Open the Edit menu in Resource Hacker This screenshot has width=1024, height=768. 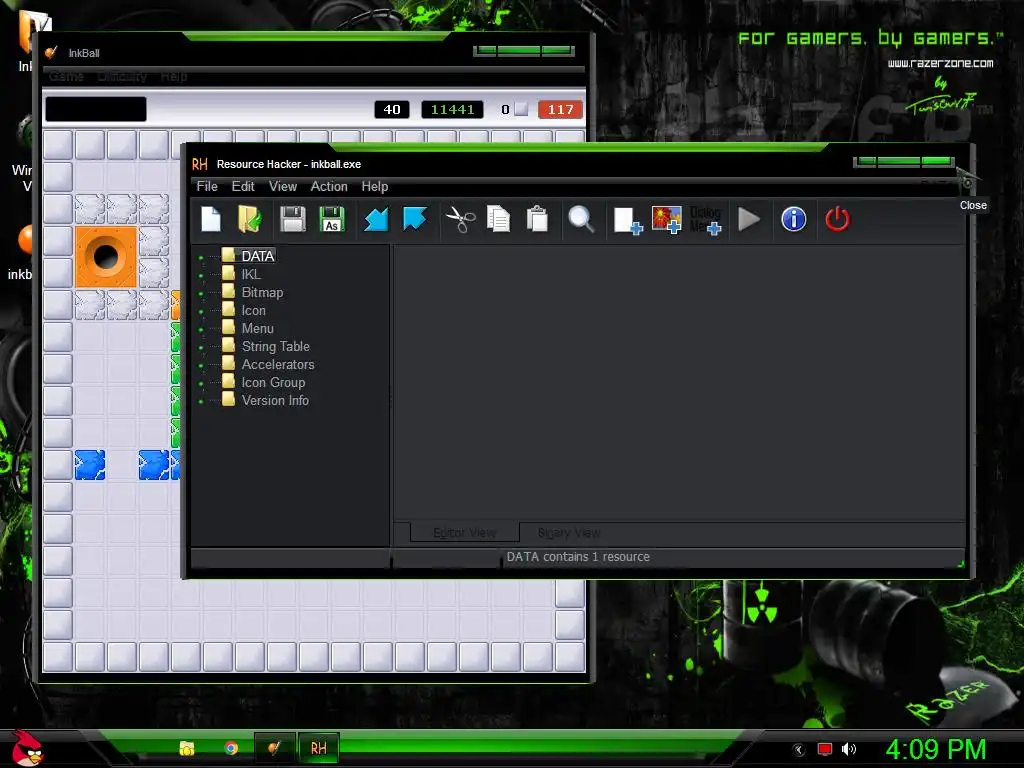coord(243,186)
